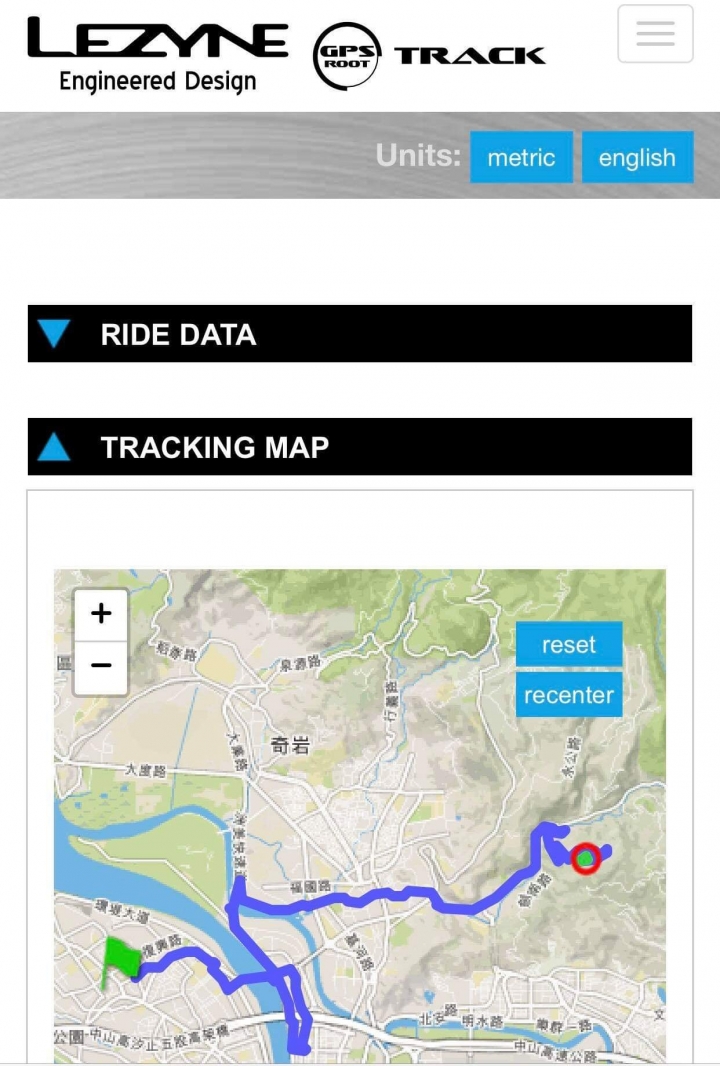Click the blue up triangle beside Tracking Map

[54, 447]
